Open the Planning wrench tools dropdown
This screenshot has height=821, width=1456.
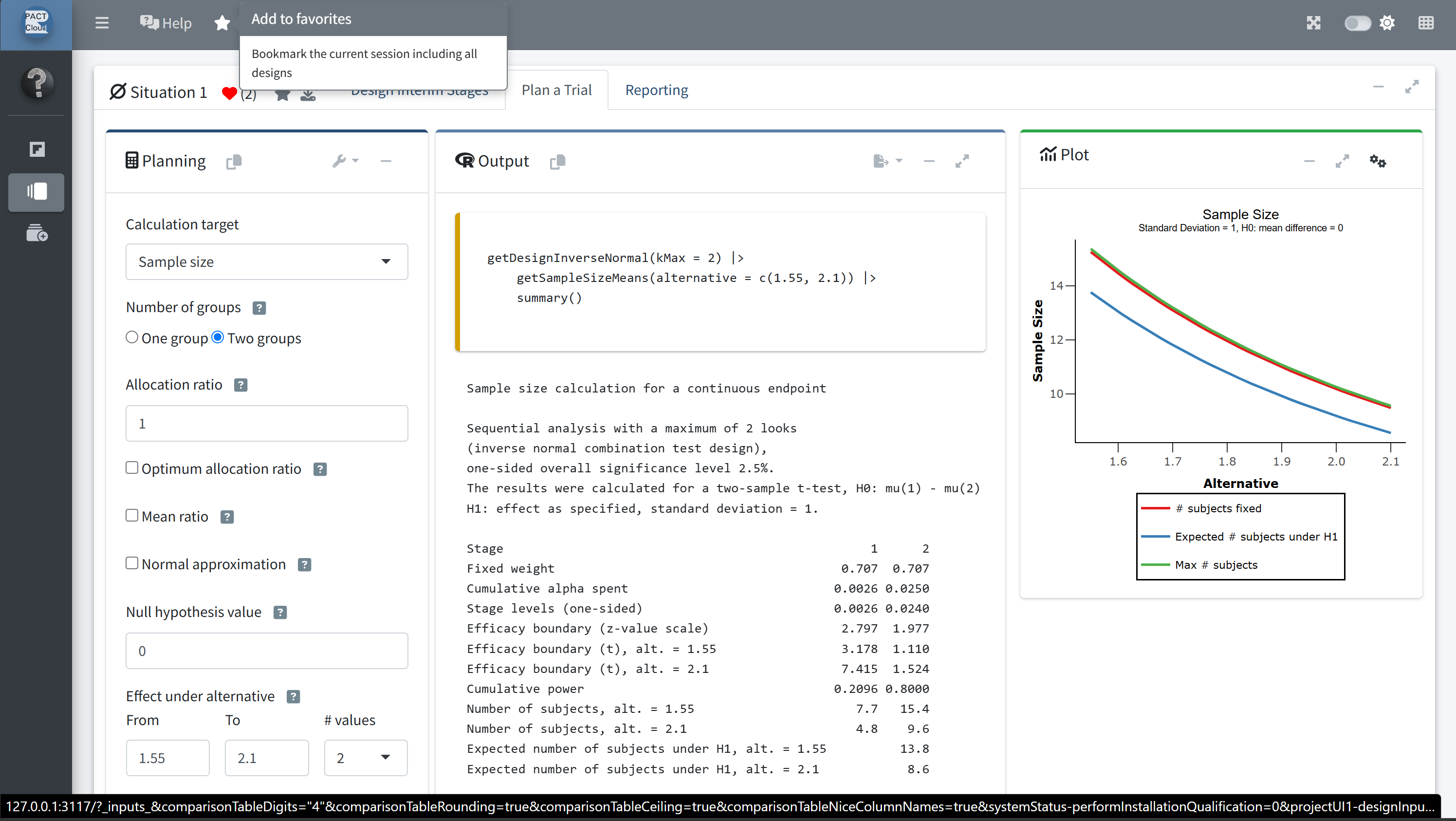point(345,161)
